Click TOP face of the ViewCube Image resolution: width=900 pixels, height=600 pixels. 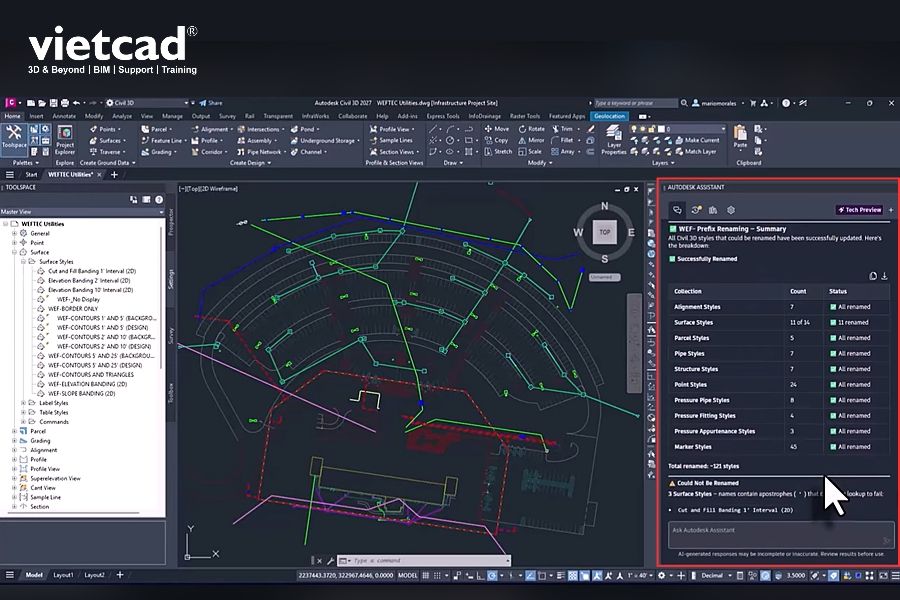pyautogui.click(x=604, y=232)
